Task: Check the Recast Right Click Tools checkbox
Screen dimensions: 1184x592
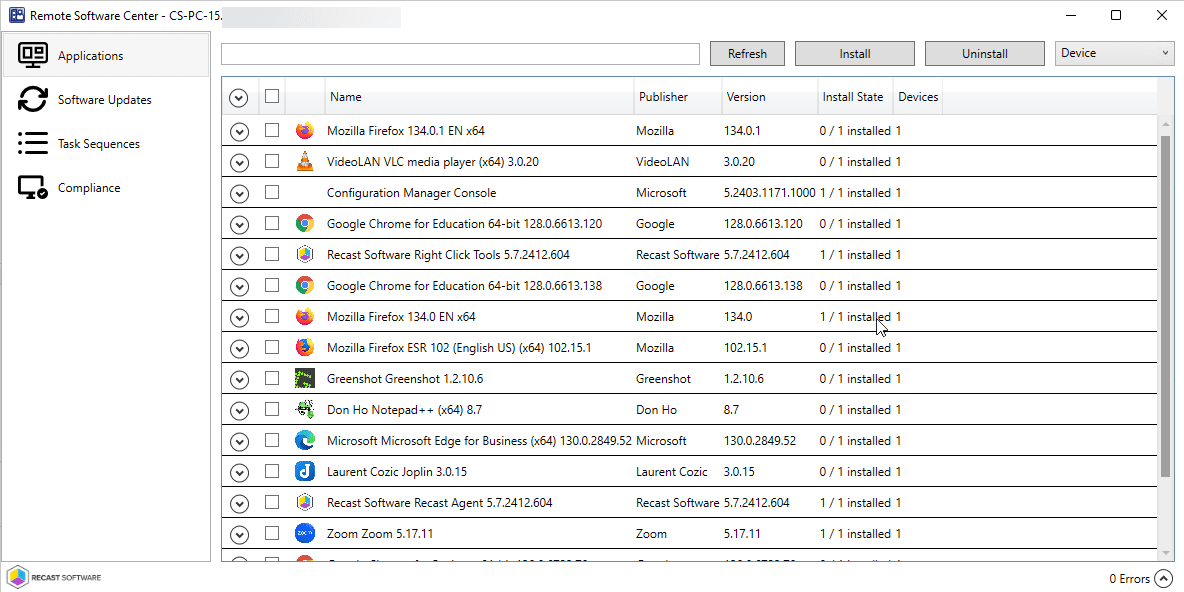Action: point(272,254)
